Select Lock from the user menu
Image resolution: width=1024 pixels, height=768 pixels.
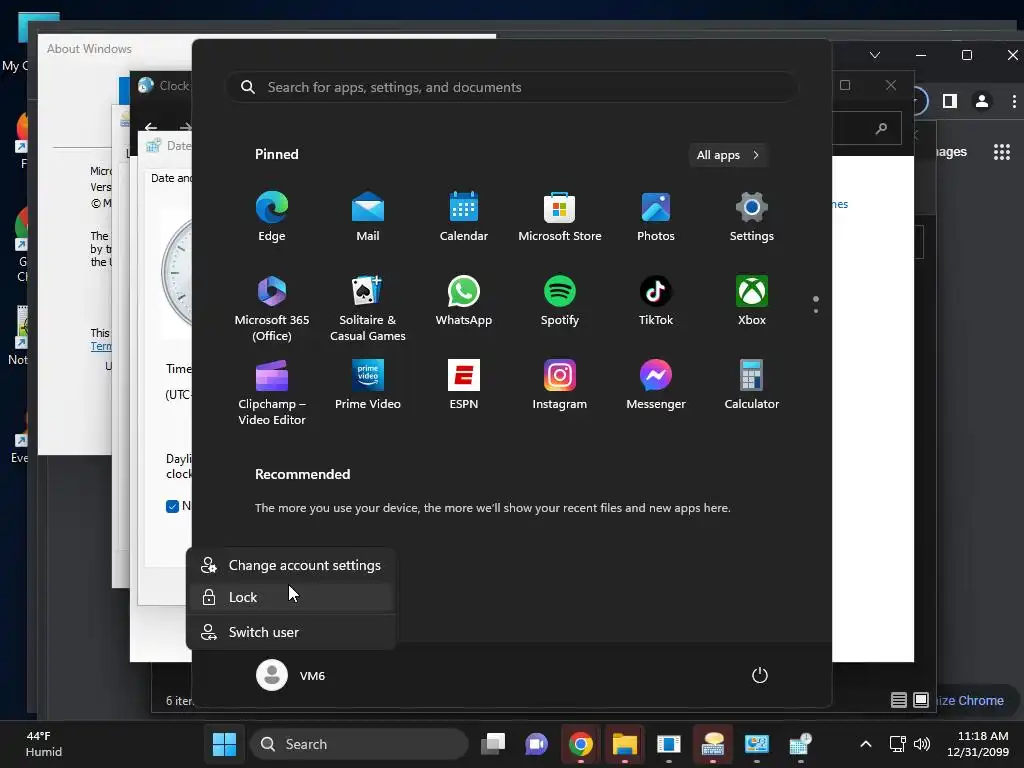pos(291,597)
